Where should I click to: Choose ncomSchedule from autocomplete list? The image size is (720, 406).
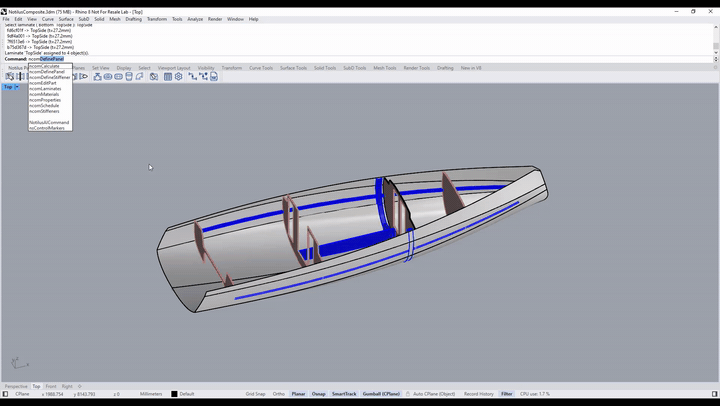50,106
